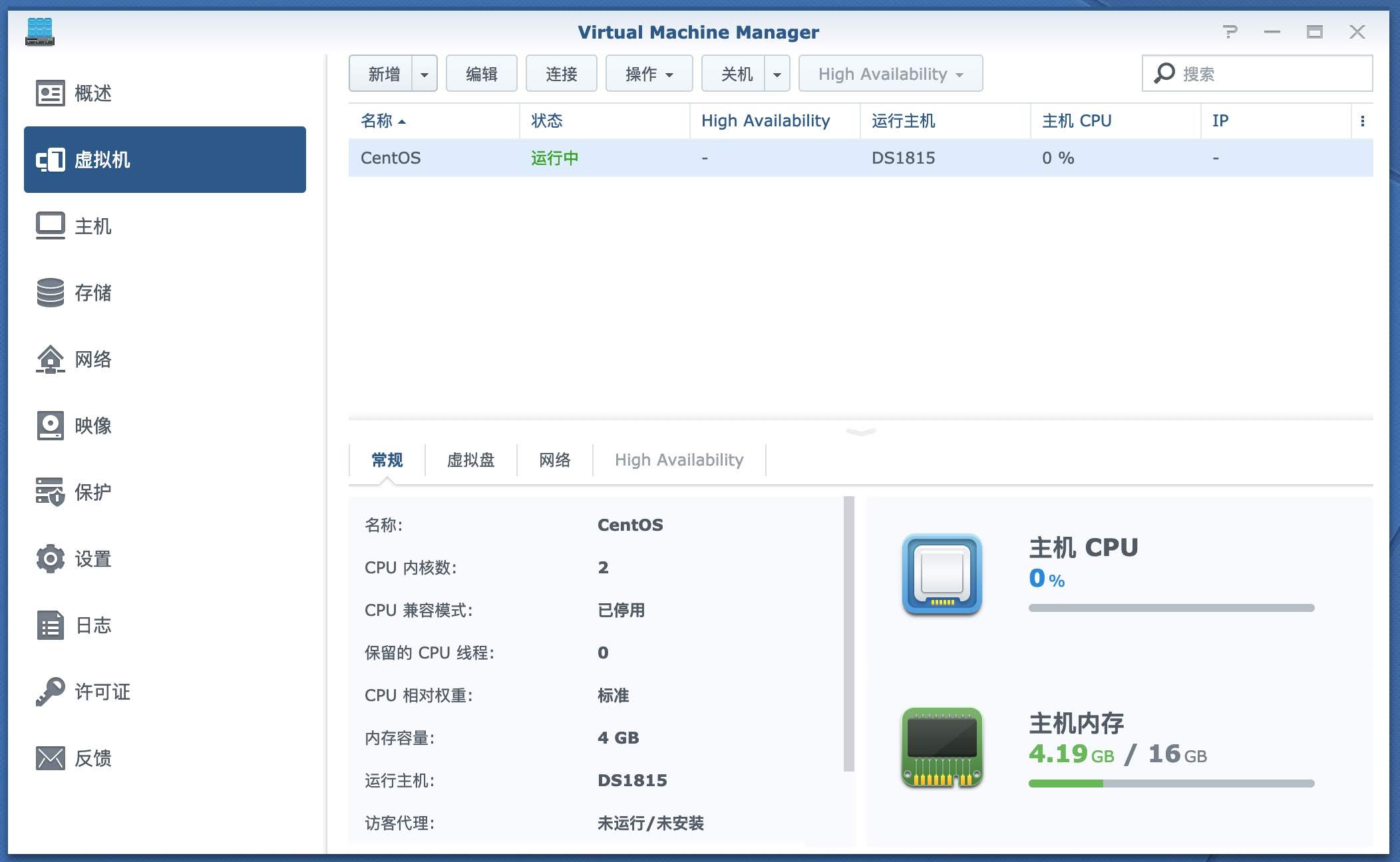The height and width of the screenshot is (862, 1400).
Task: Open the 主机 host icon in sidebar
Action: tap(50, 226)
